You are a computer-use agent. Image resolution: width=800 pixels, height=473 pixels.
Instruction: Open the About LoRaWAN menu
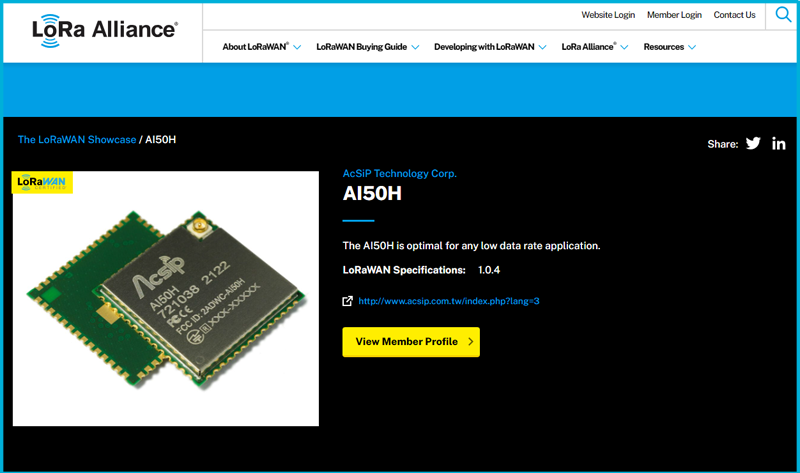point(255,47)
